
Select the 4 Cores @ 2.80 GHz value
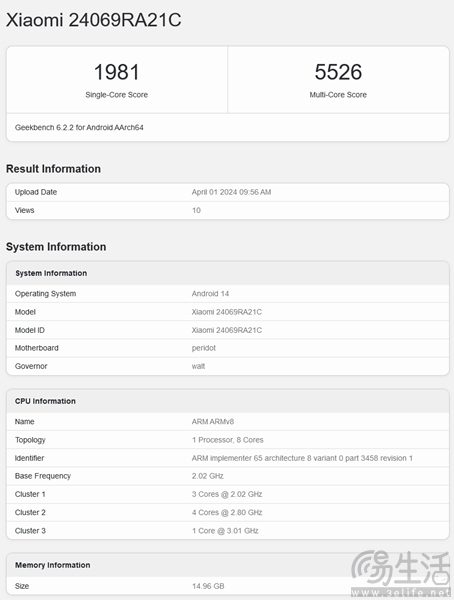pyautogui.click(x=227, y=512)
